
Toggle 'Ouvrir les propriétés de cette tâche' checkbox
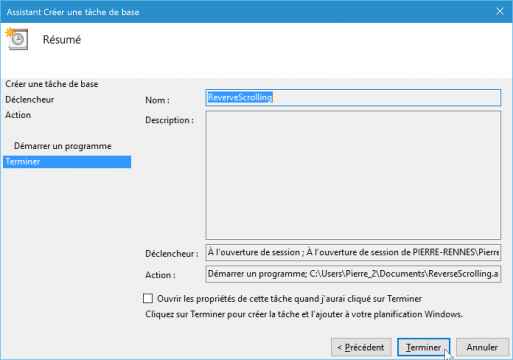[148, 298]
